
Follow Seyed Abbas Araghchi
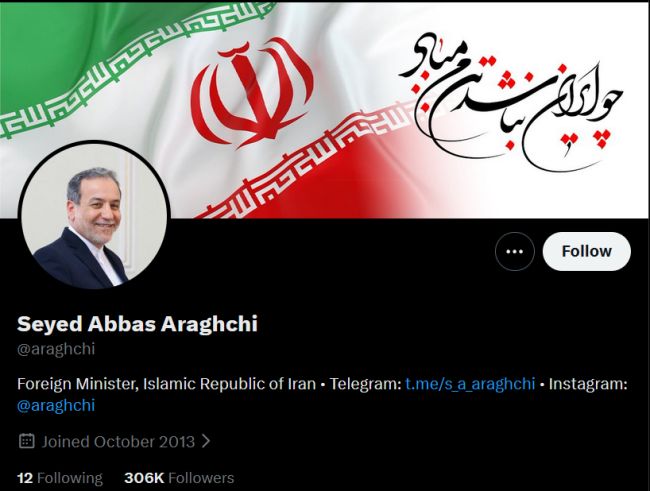point(587,251)
